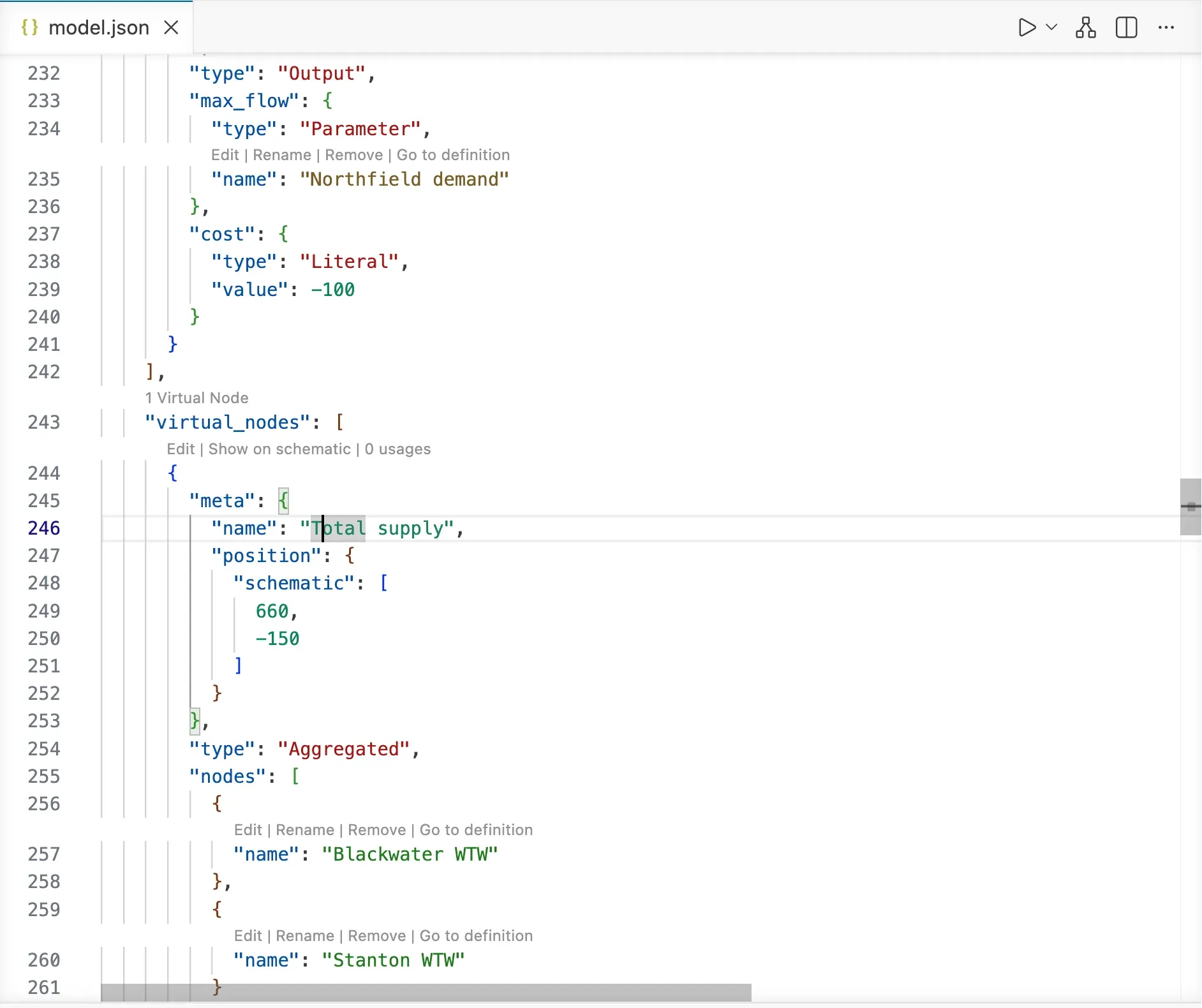Click line number 243 in gutter

click(44, 422)
